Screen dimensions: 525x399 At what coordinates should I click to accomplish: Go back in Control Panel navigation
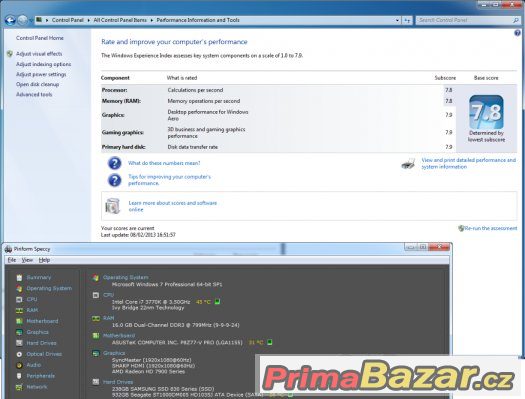pos(10,20)
